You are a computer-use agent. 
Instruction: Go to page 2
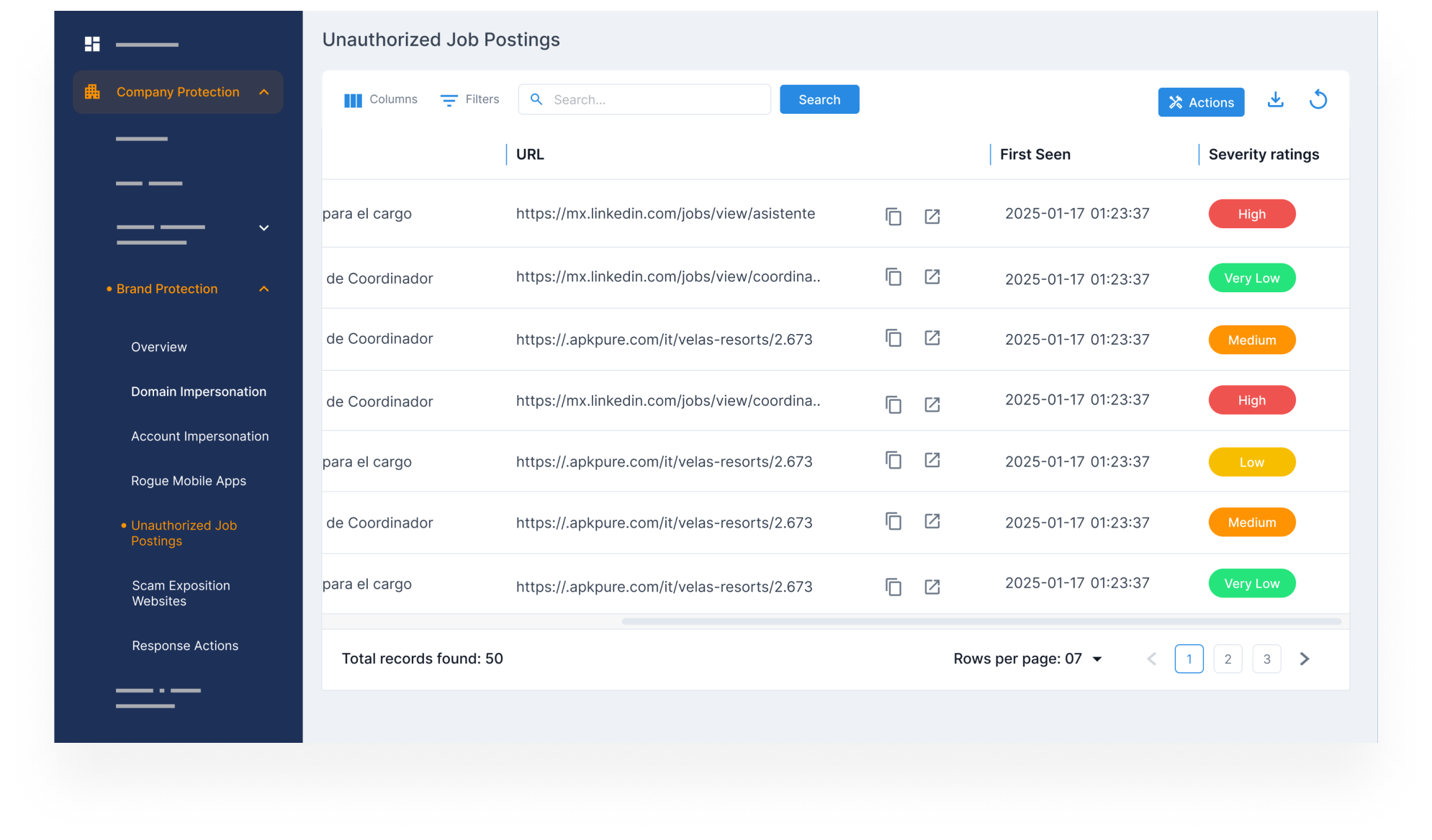coord(1228,659)
